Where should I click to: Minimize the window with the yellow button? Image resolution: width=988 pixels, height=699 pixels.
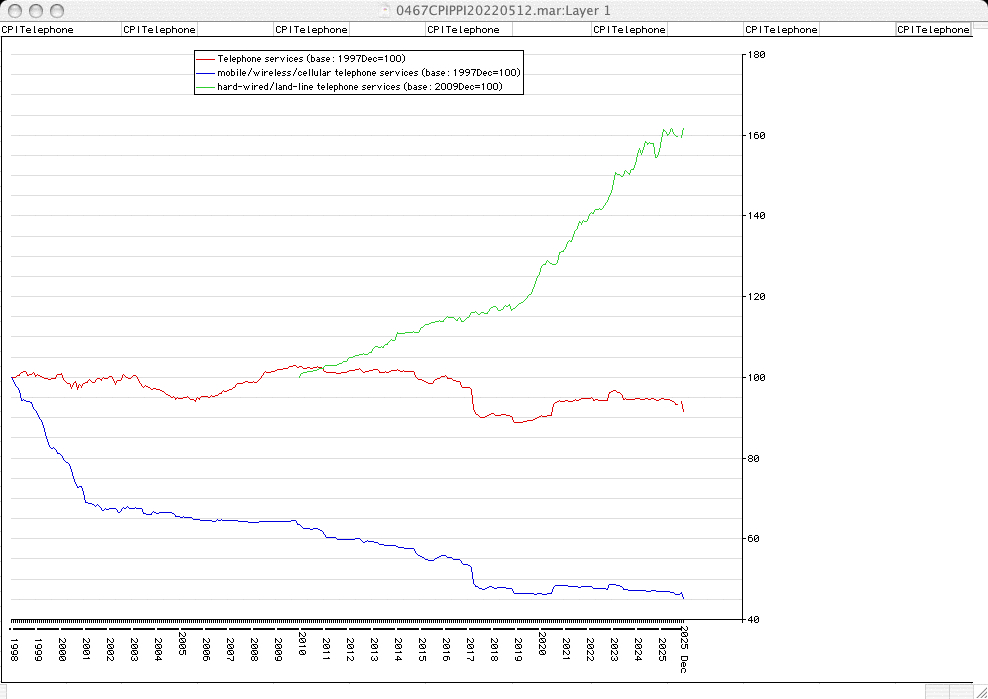pos(35,10)
